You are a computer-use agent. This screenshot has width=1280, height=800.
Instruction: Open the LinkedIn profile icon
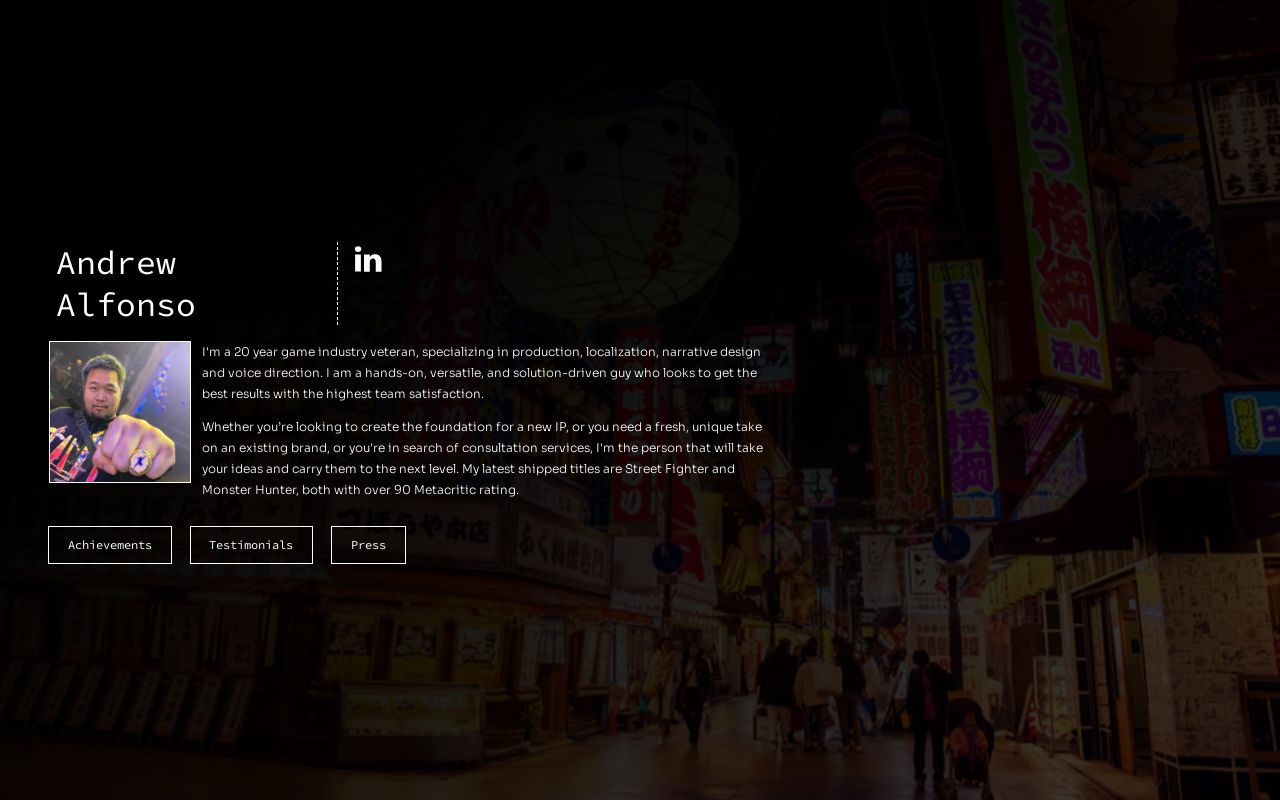(368, 260)
